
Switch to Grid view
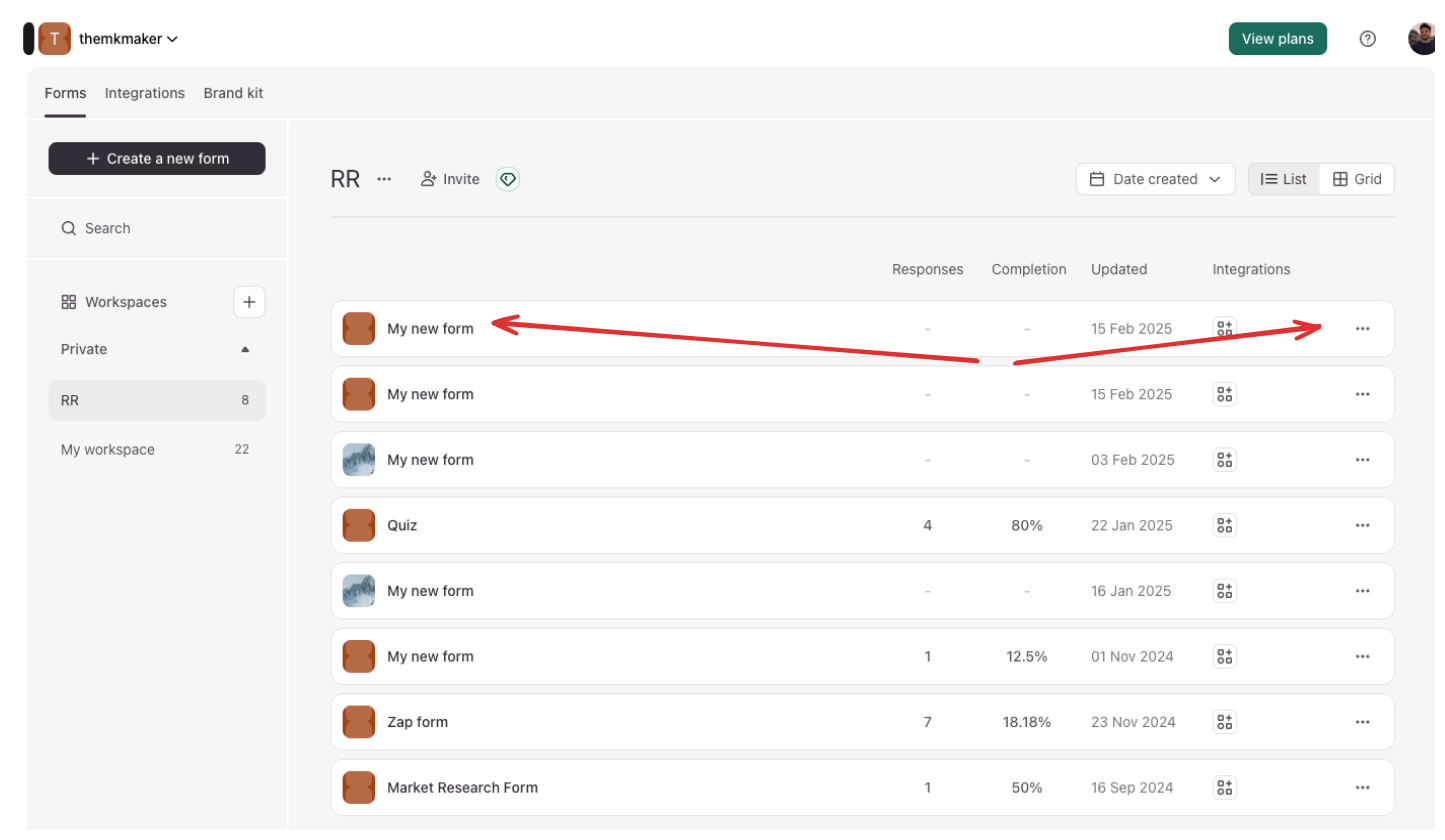coord(1357,179)
